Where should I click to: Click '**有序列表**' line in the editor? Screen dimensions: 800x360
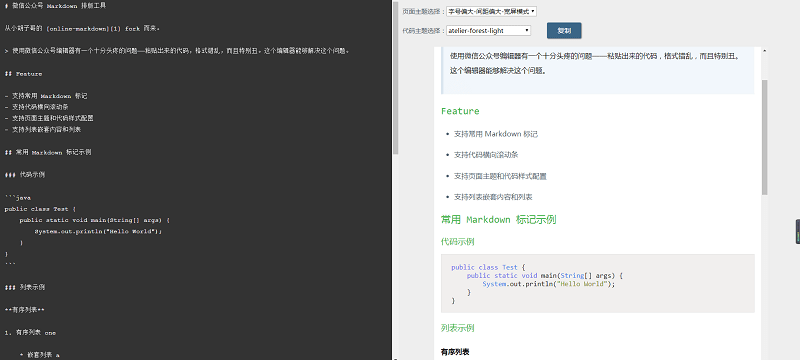(24, 310)
